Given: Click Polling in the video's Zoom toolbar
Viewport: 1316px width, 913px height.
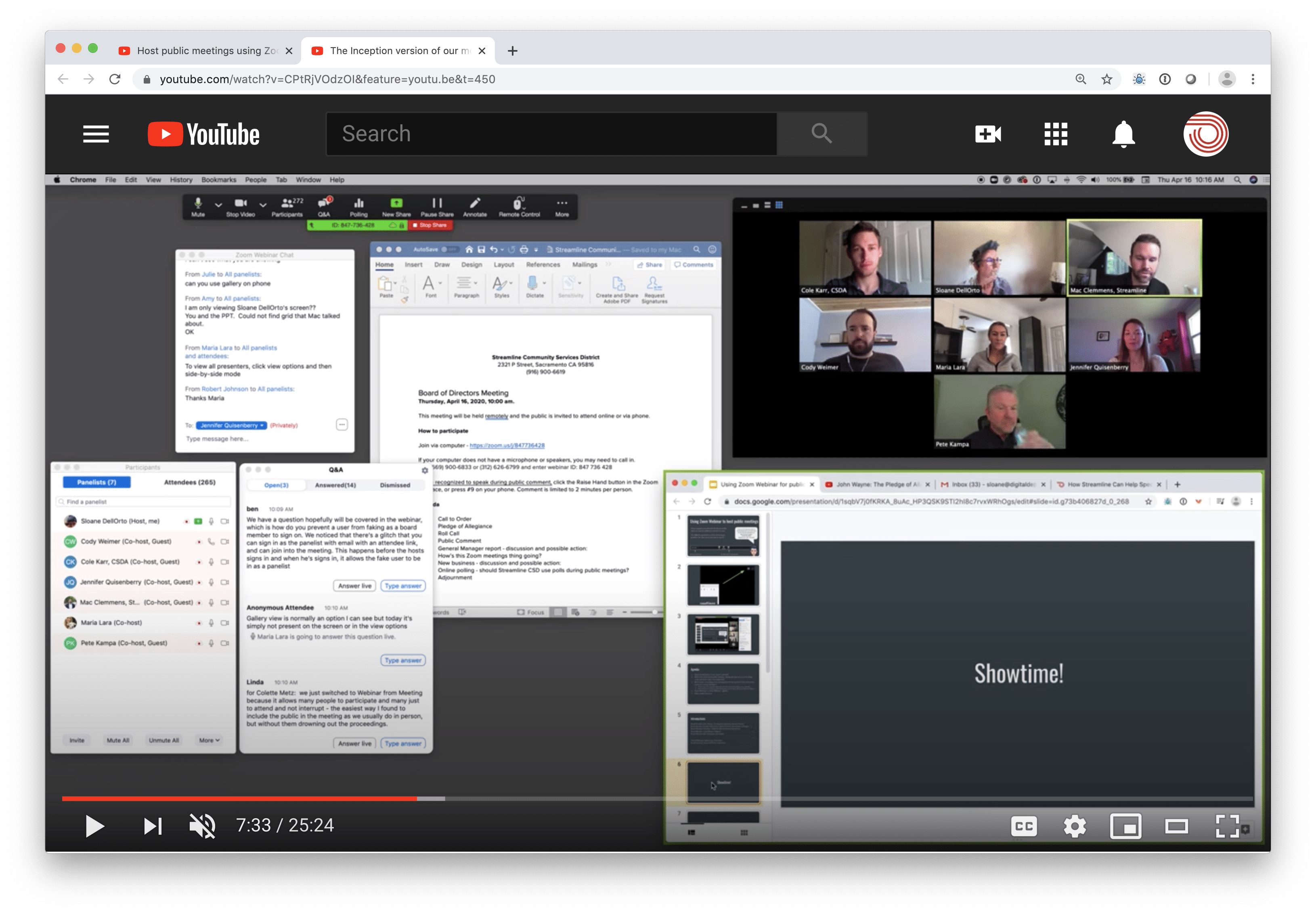Looking at the screenshot, I should pos(359,207).
